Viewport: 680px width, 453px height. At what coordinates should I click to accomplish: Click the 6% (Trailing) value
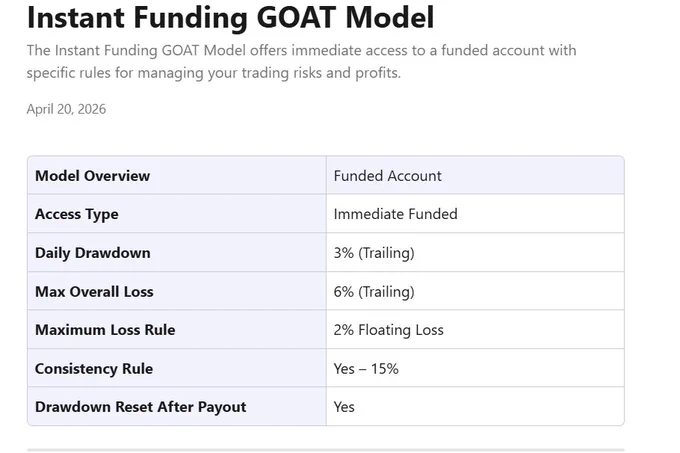(x=374, y=291)
